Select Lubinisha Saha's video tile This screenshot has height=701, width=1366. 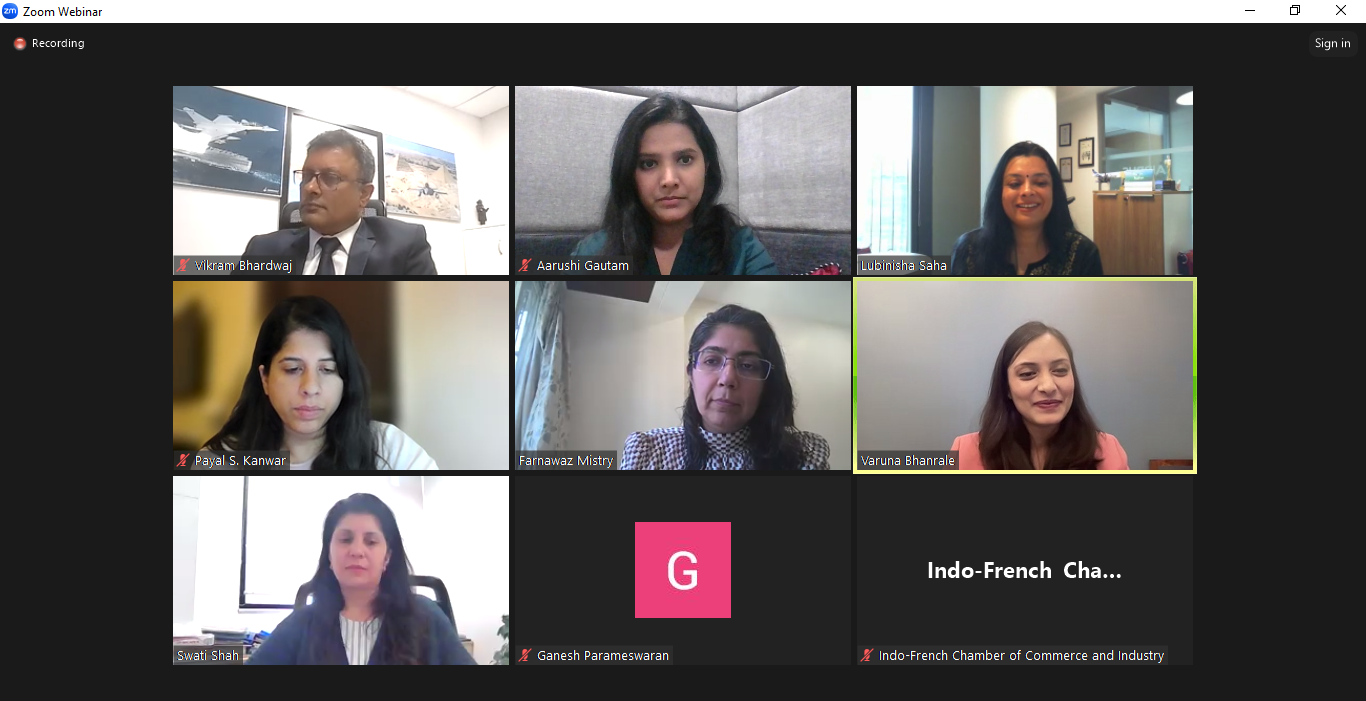tap(1025, 180)
